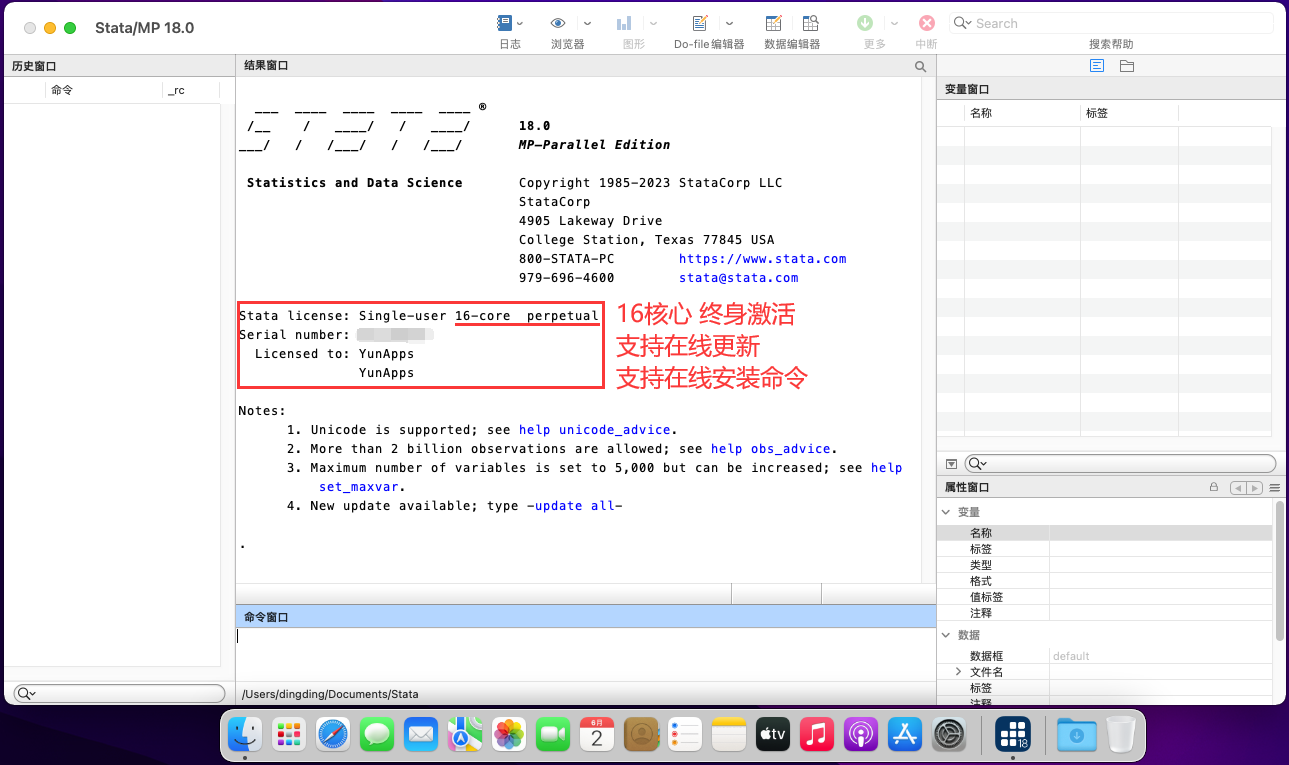Click the 名称 column header in 变量窗口
This screenshot has height=765, width=1289.
click(1022, 113)
